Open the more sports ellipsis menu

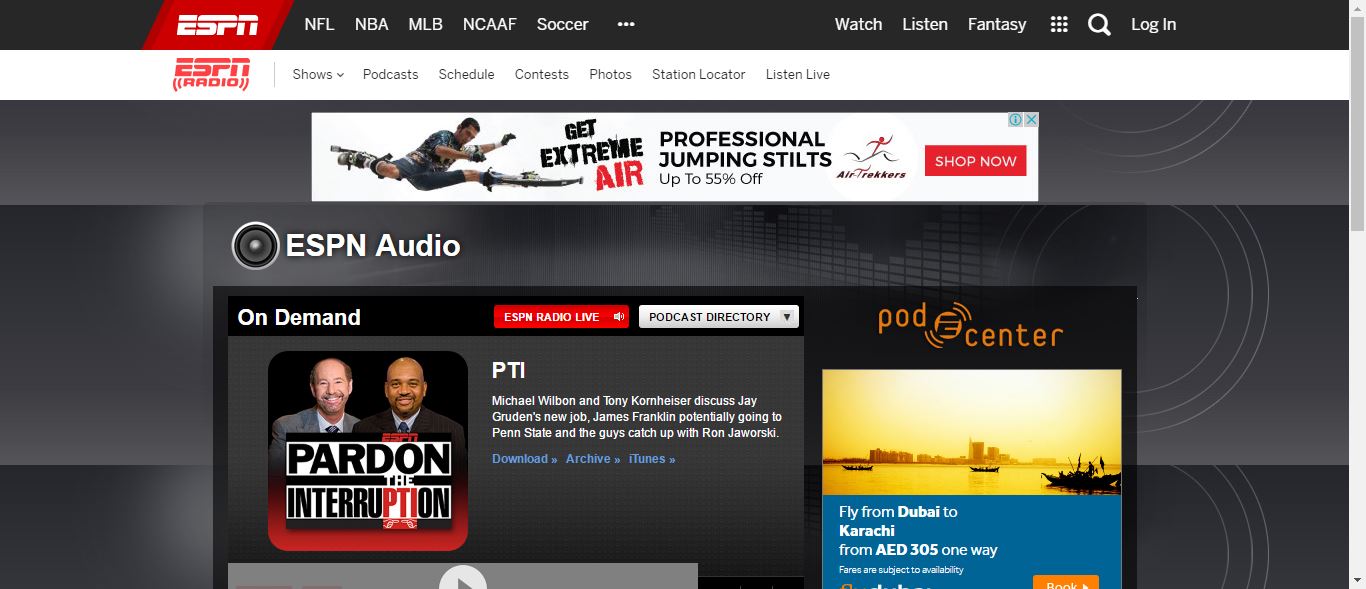coord(626,24)
